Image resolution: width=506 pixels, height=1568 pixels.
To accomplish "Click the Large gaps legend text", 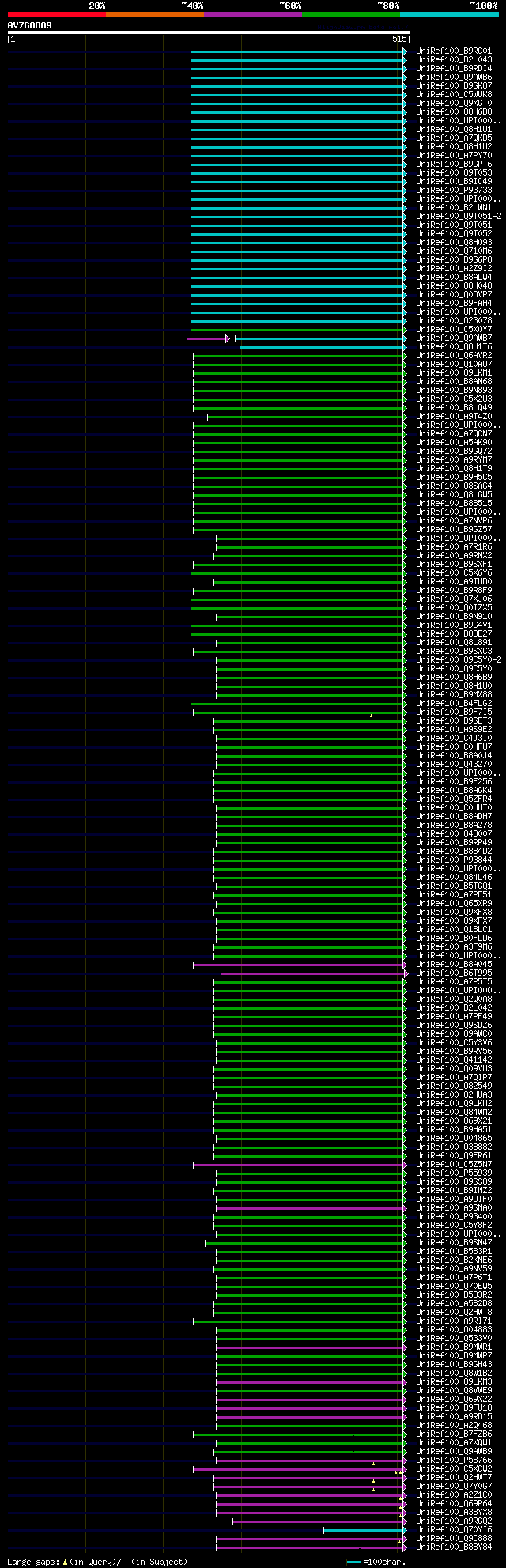I will (98, 1562).
